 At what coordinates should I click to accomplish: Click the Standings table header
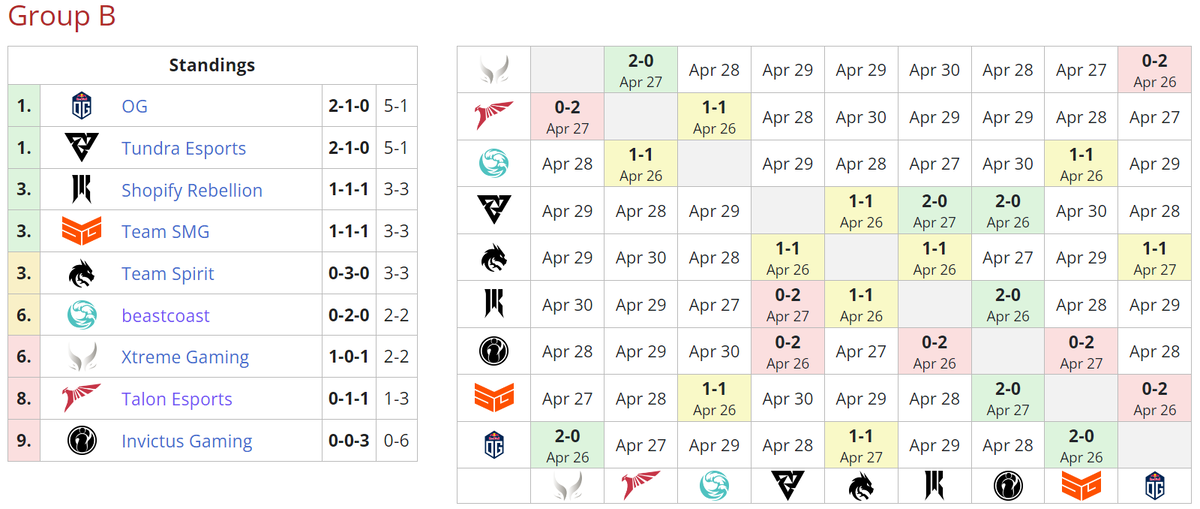point(212,65)
